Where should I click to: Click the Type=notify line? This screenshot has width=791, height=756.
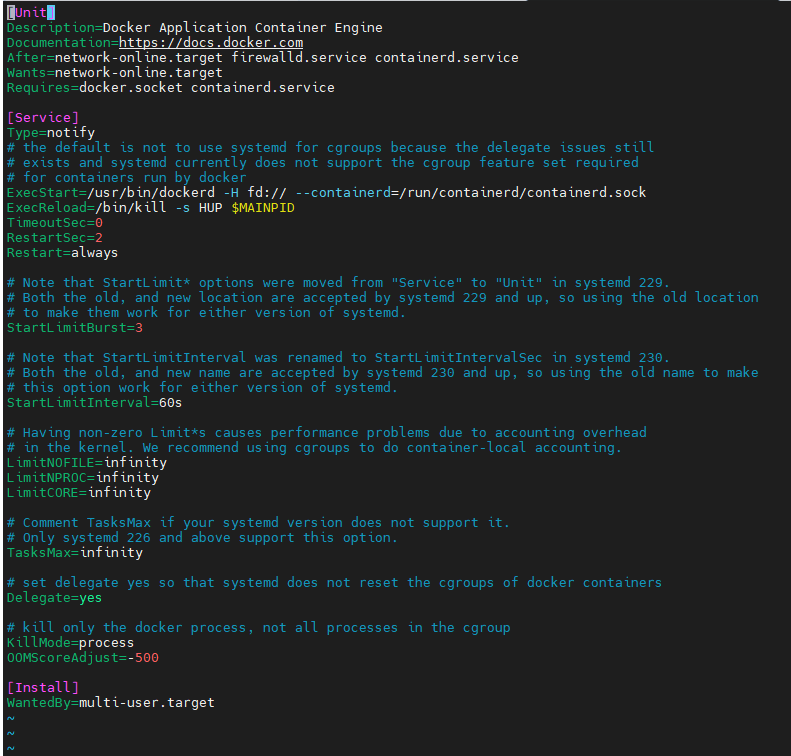[50, 133]
